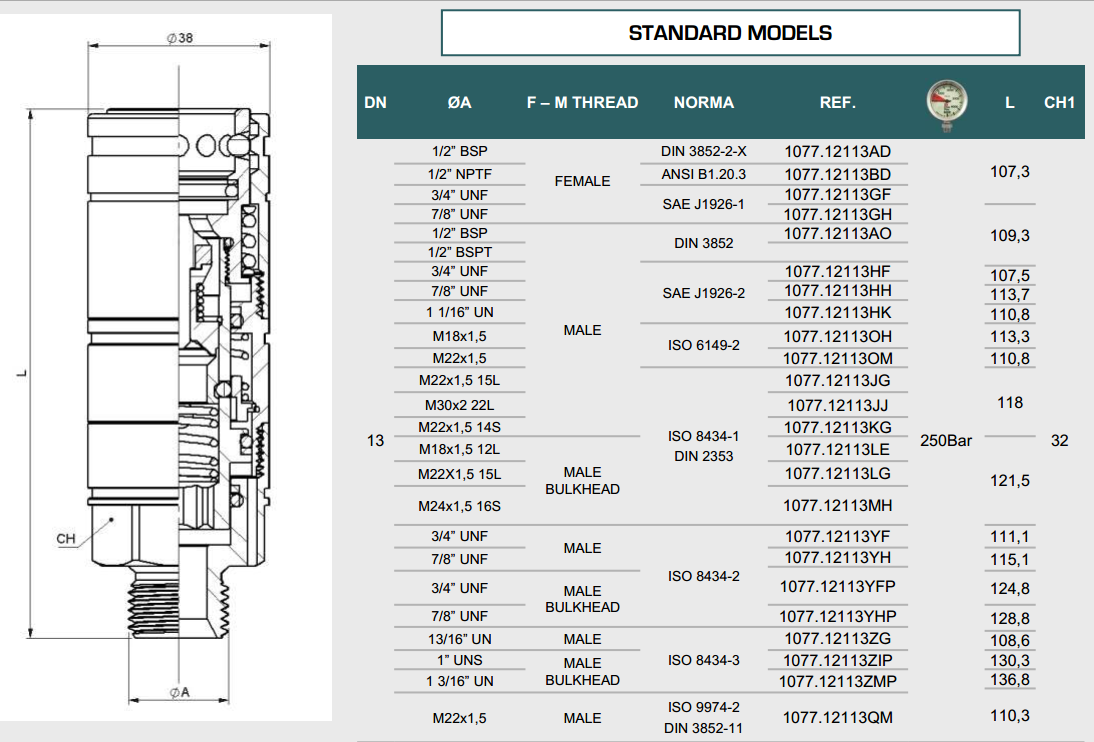Select reference 1077.12113AD
Viewport: 1094px width, 742px height.
tap(837, 152)
